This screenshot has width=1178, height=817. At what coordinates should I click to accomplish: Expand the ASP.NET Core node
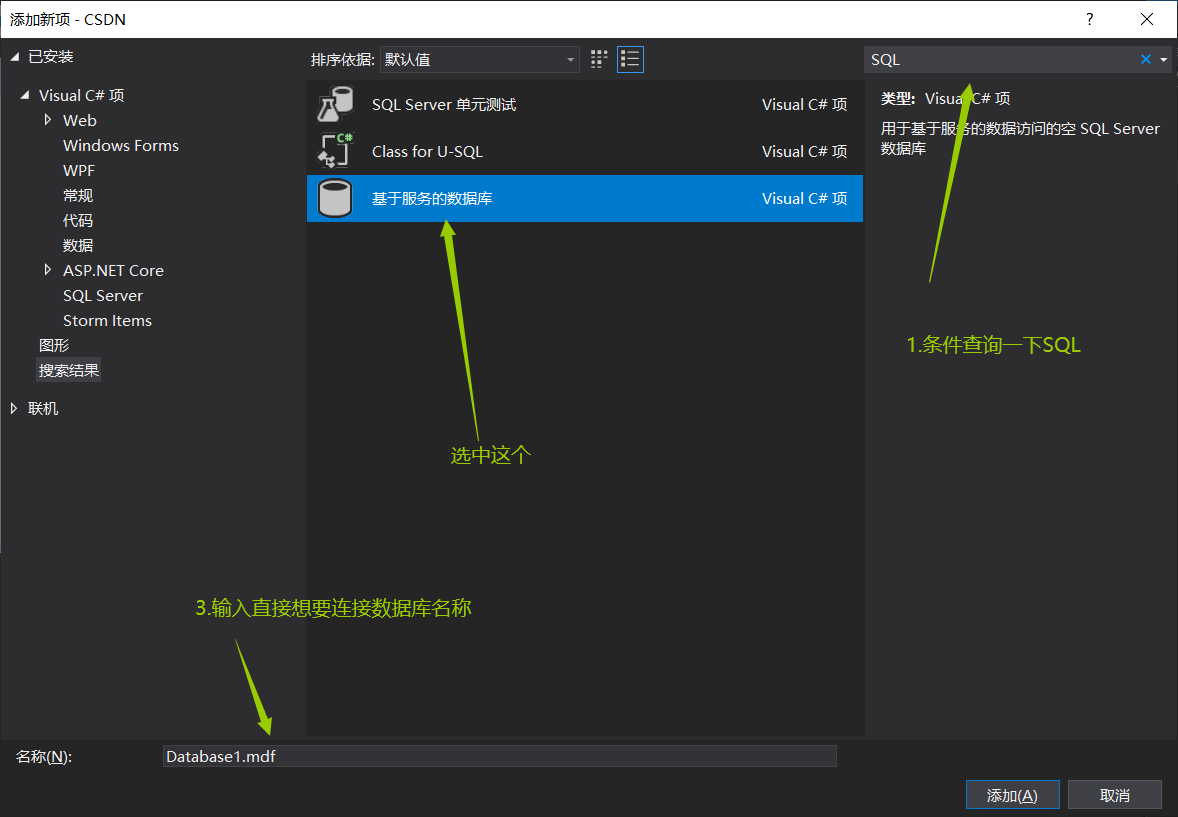[x=46, y=270]
